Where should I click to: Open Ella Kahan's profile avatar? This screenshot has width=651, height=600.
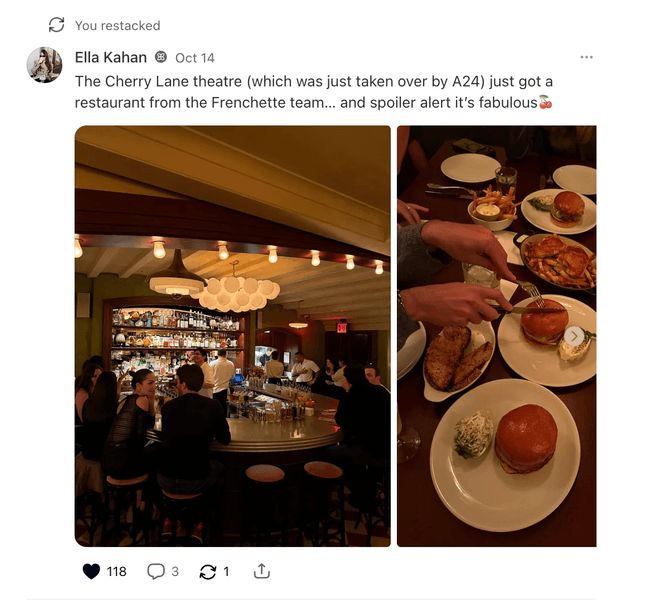[44, 64]
